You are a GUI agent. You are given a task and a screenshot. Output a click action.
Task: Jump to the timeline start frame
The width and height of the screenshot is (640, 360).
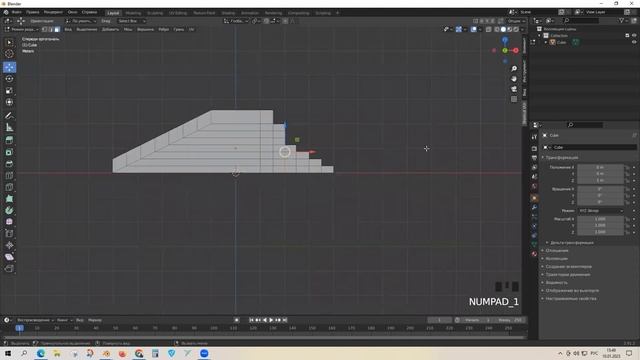click(x=251, y=320)
